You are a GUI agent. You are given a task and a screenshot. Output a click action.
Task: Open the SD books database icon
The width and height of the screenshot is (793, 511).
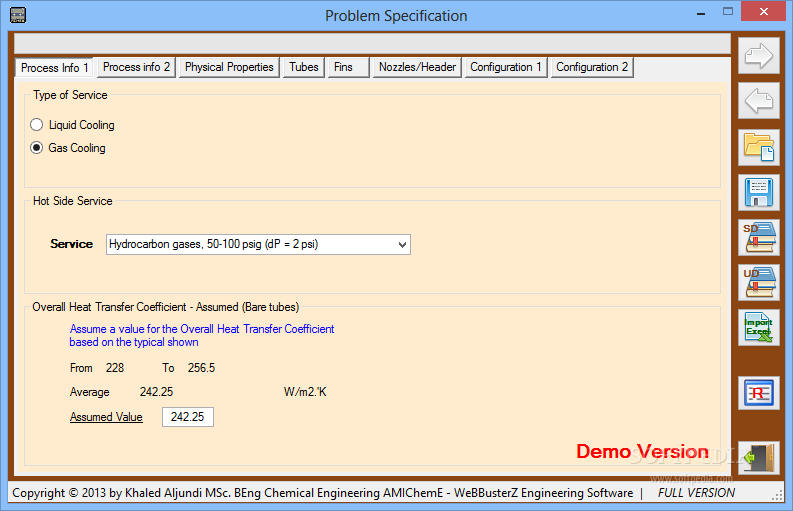pyautogui.click(x=759, y=237)
